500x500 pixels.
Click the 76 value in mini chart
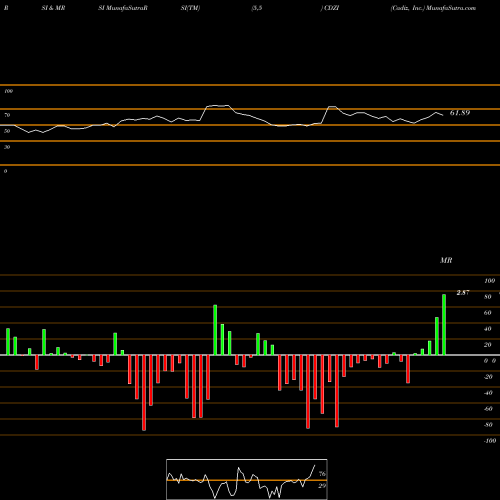point(322,474)
